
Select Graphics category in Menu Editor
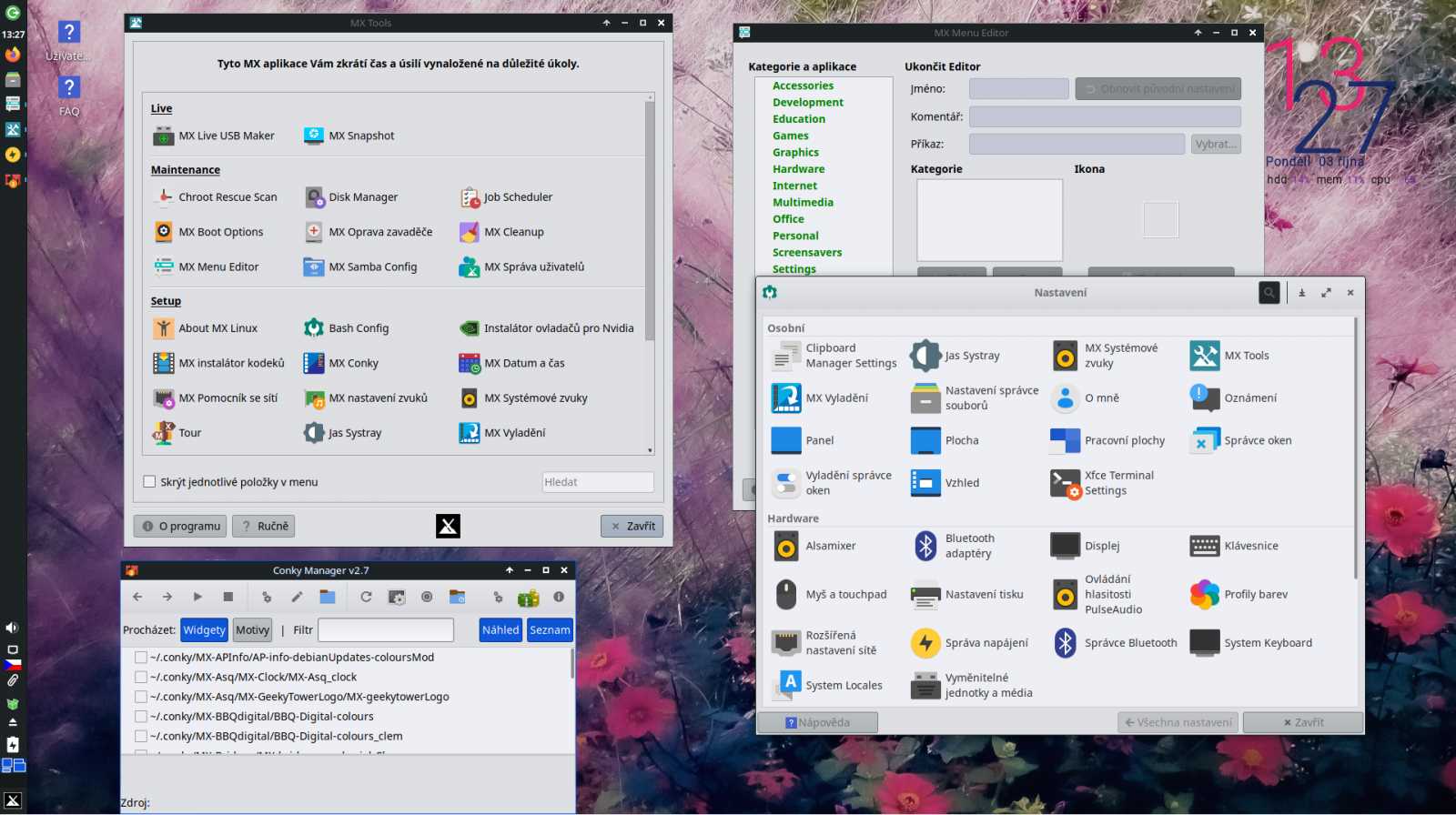pos(795,153)
